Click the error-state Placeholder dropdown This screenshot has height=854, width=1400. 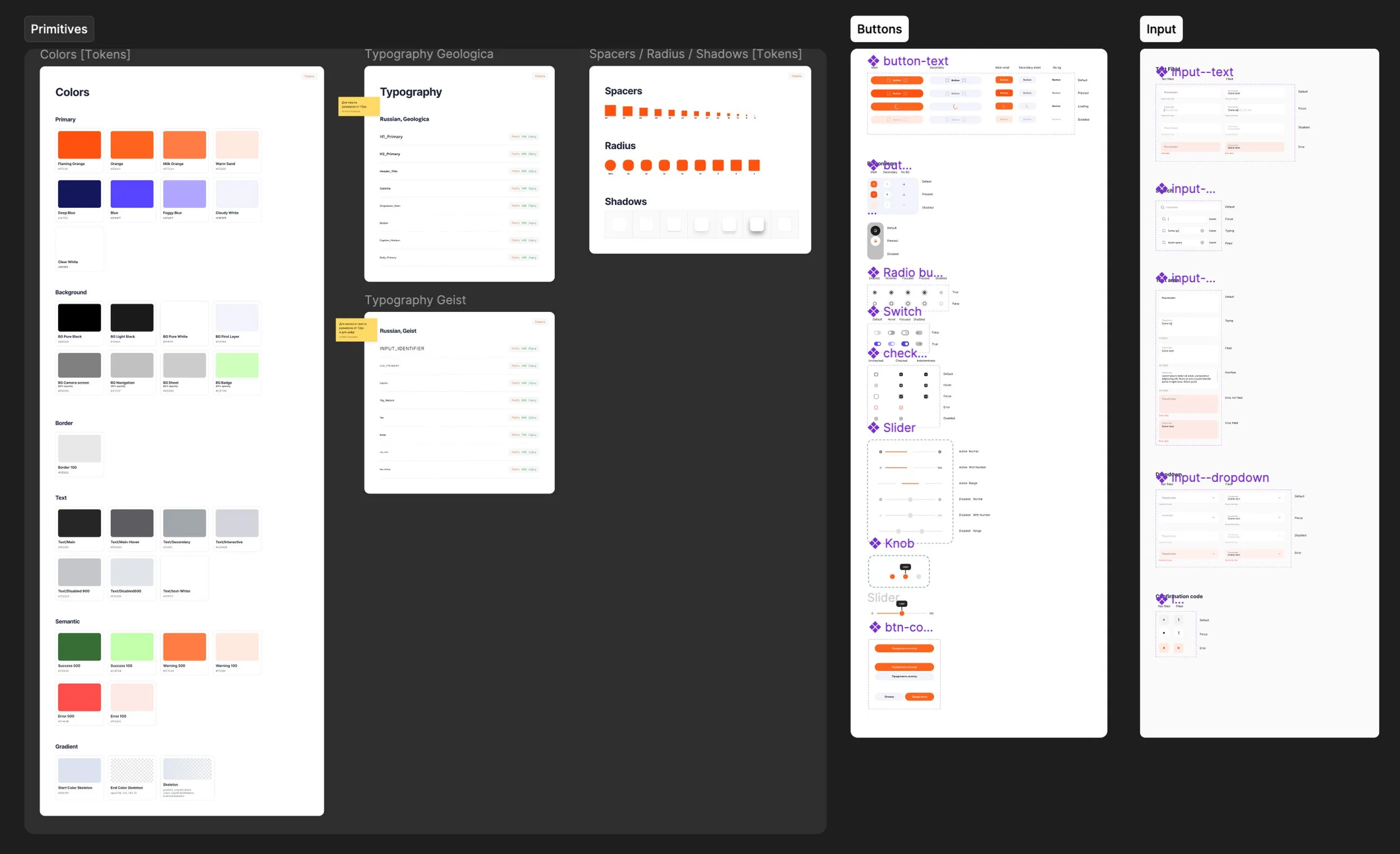tap(1188, 553)
